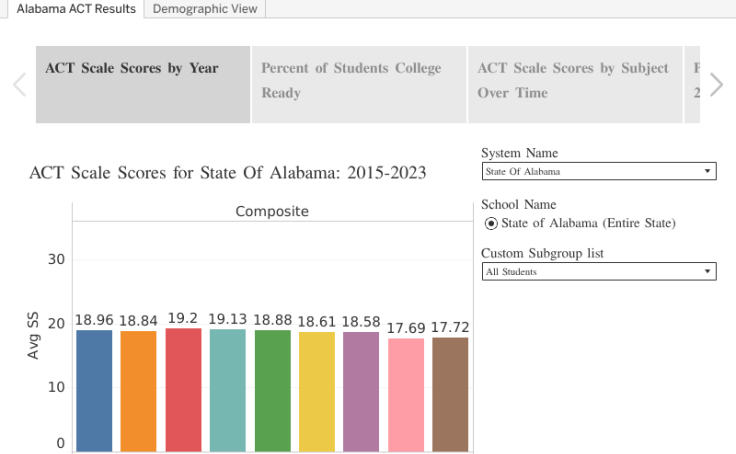The image size is (736, 454).
Task: Click the yellow bar showing 18.61
Action: point(317,390)
